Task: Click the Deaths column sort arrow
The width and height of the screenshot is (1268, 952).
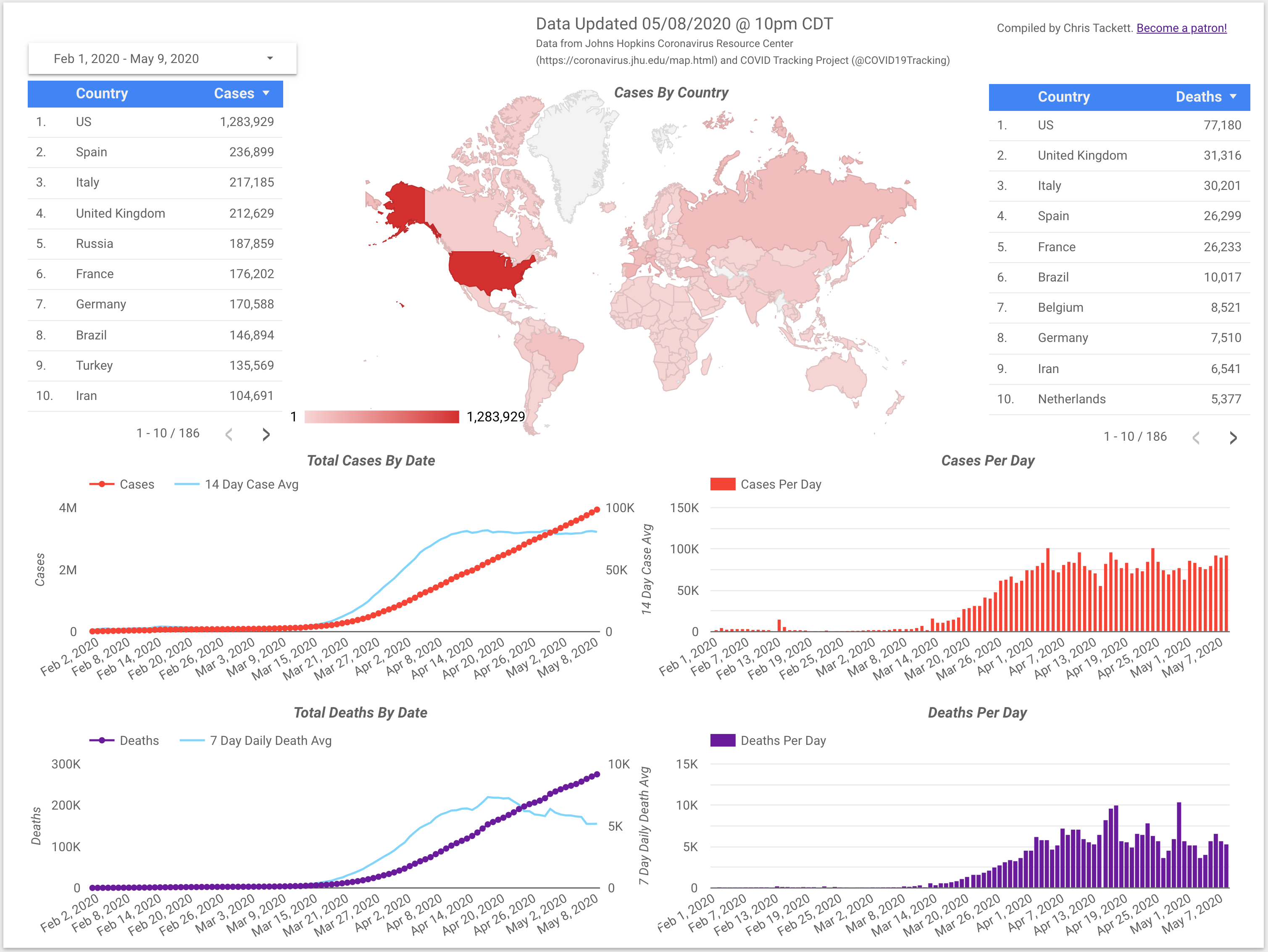Action: click(x=1233, y=97)
